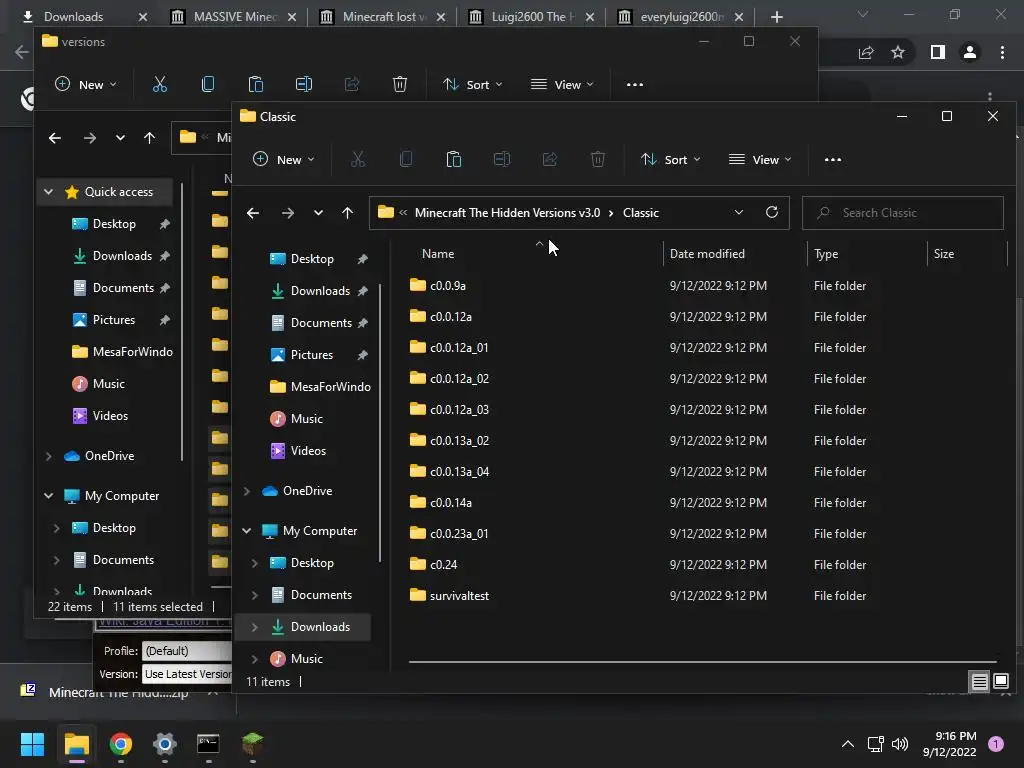Refresh the Classic folder view

coord(772,212)
